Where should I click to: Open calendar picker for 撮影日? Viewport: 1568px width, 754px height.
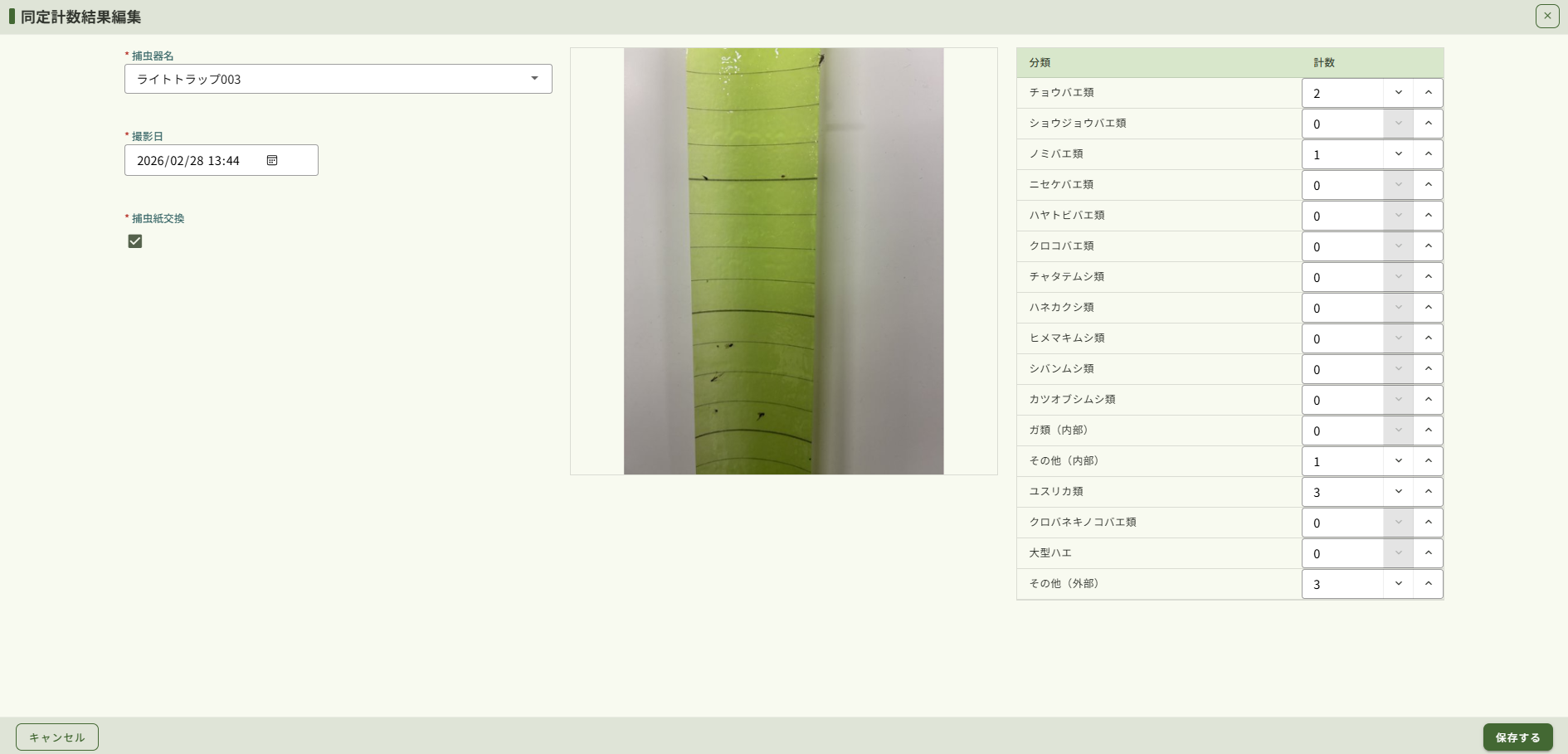click(x=272, y=160)
